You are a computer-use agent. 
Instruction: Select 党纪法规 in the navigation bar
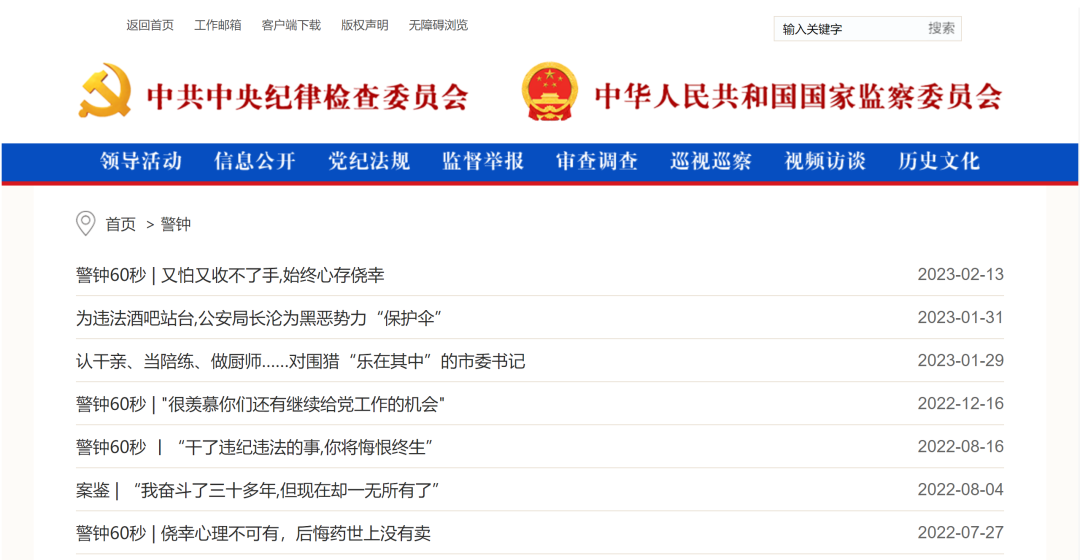click(x=369, y=161)
